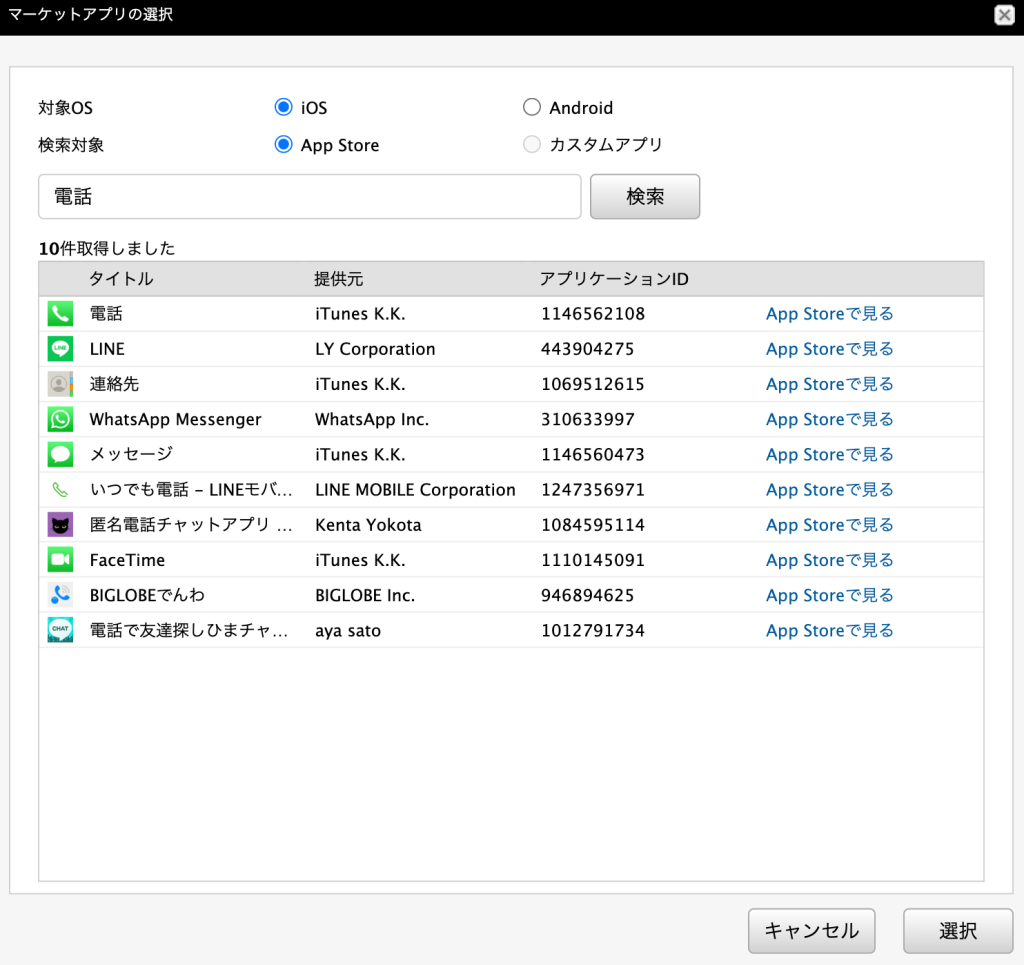Choose the App Store search target
The width and height of the screenshot is (1024, 965).
(283, 145)
